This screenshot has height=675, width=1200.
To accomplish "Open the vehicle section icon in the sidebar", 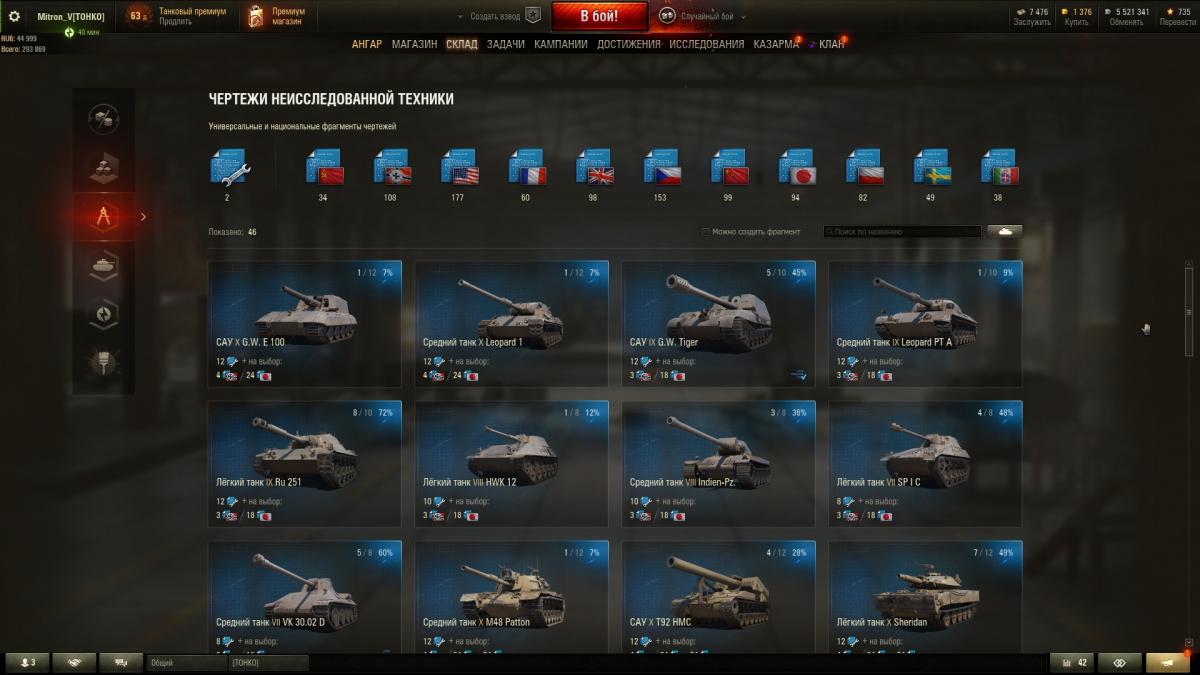I will [x=104, y=265].
